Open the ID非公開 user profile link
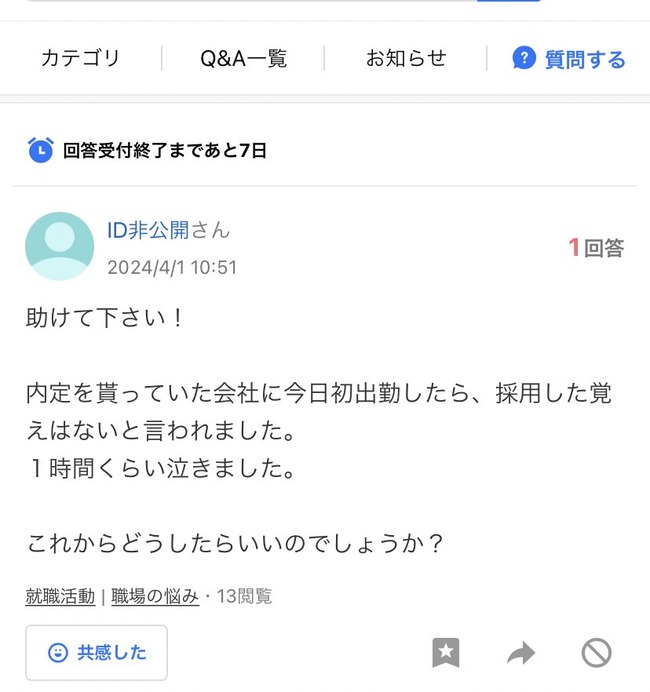This screenshot has height=692, width=650. (148, 230)
